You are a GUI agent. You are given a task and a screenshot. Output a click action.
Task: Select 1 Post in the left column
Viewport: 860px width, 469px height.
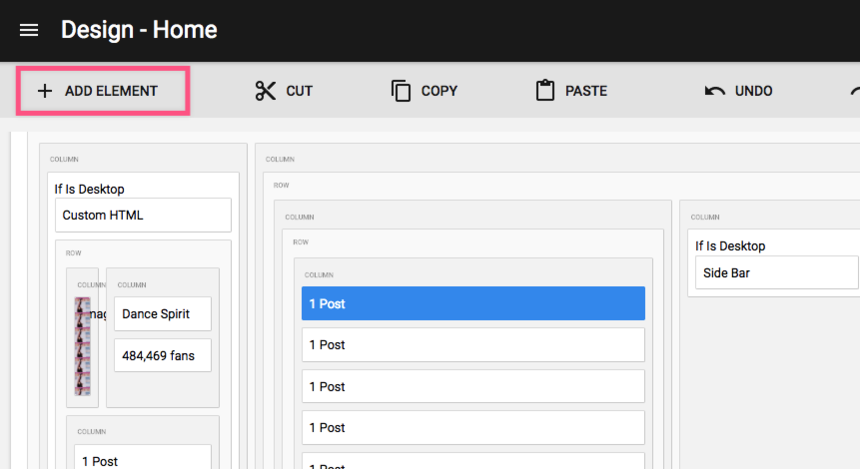(x=141, y=459)
